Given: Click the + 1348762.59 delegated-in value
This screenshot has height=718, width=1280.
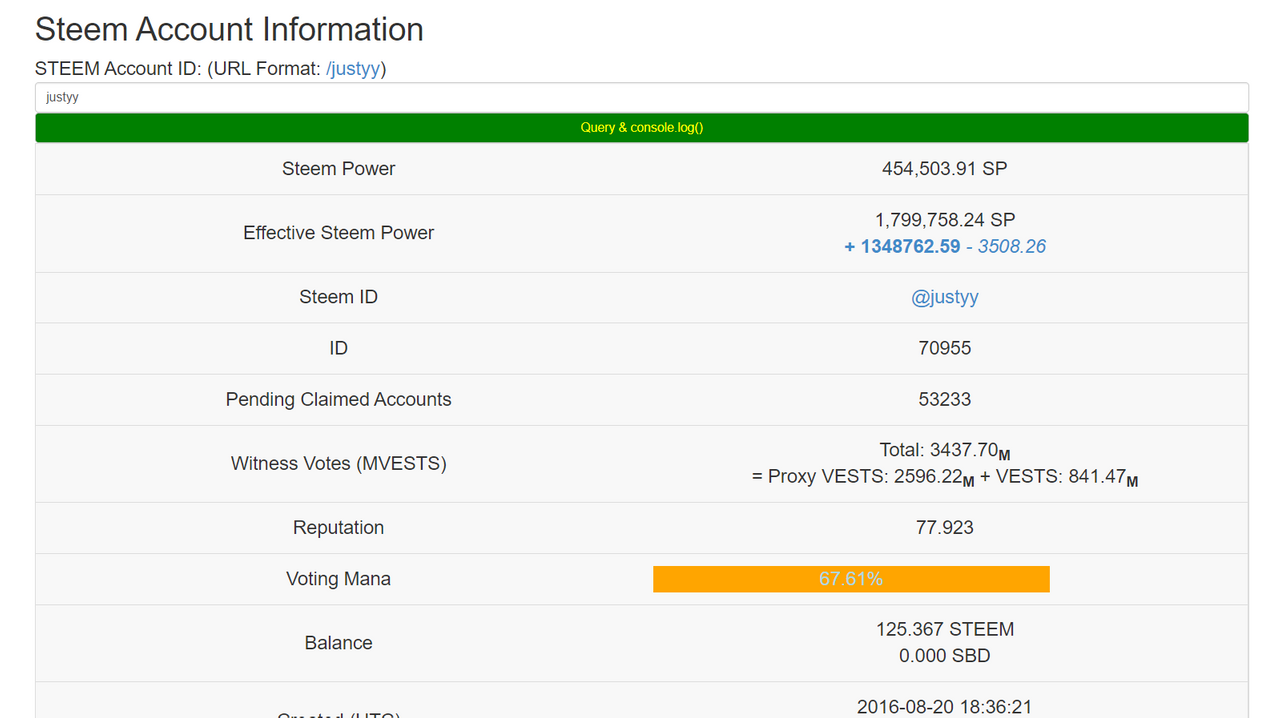Looking at the screenshot, I should point(902,246).
